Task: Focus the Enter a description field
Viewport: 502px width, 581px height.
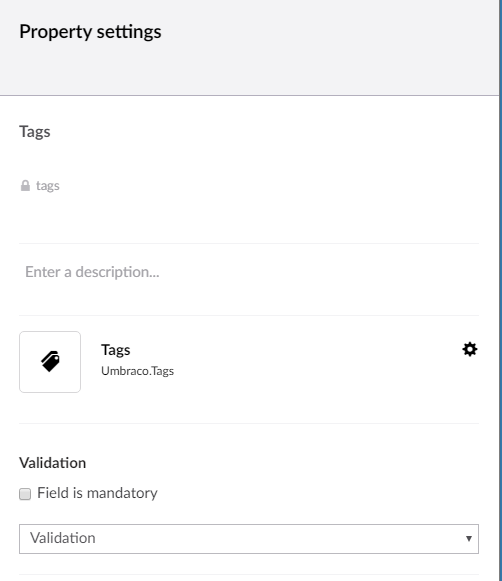Action: pyautogui.click(x=249, y=272)
